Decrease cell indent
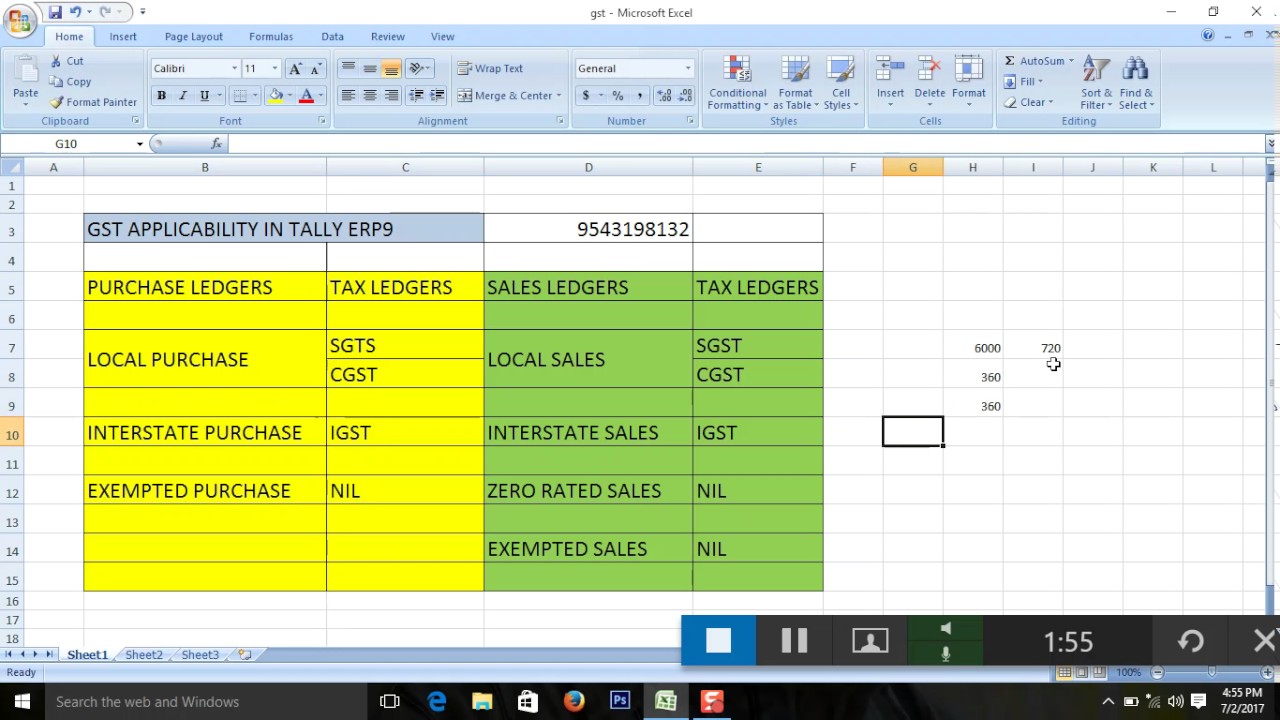 point(416,95)
